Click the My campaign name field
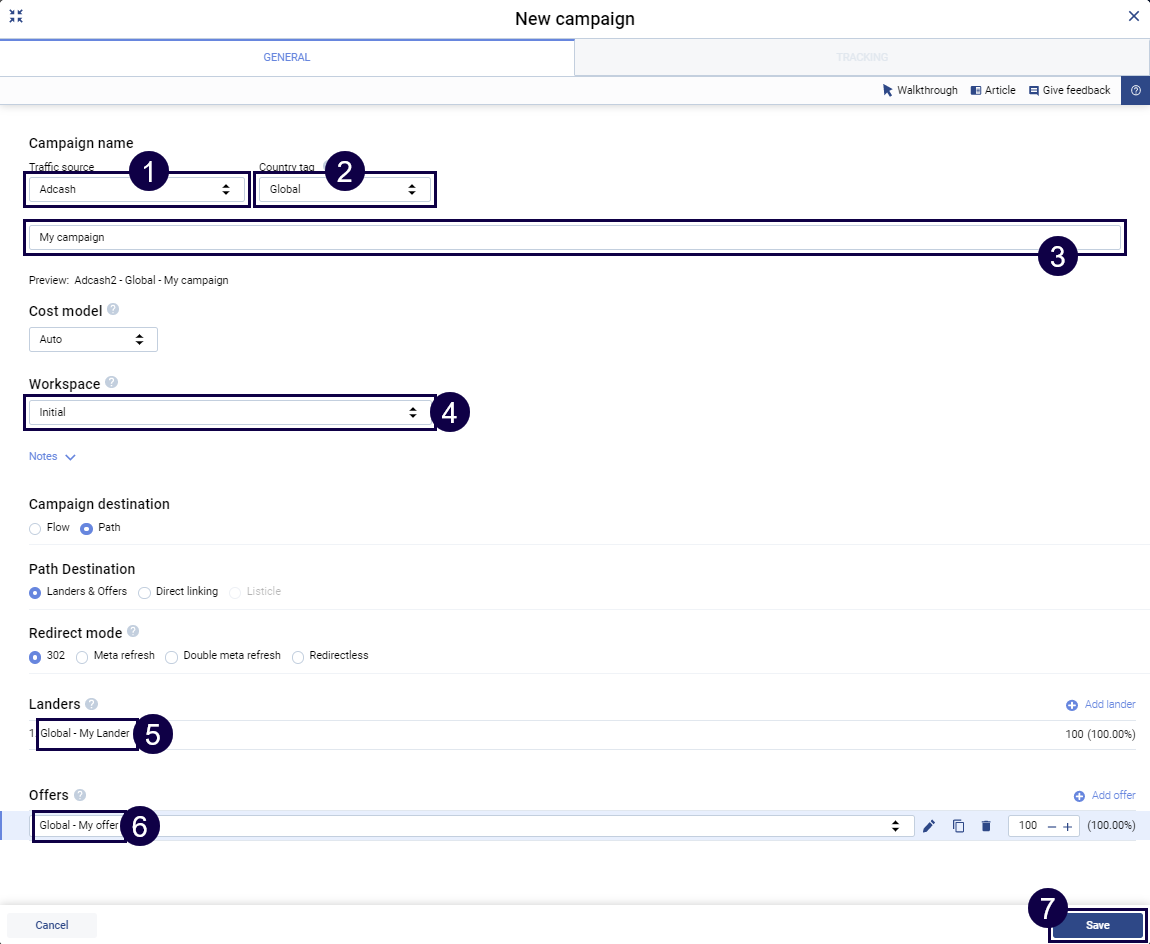Screen dimensions: 1150x944 (575, 238)
